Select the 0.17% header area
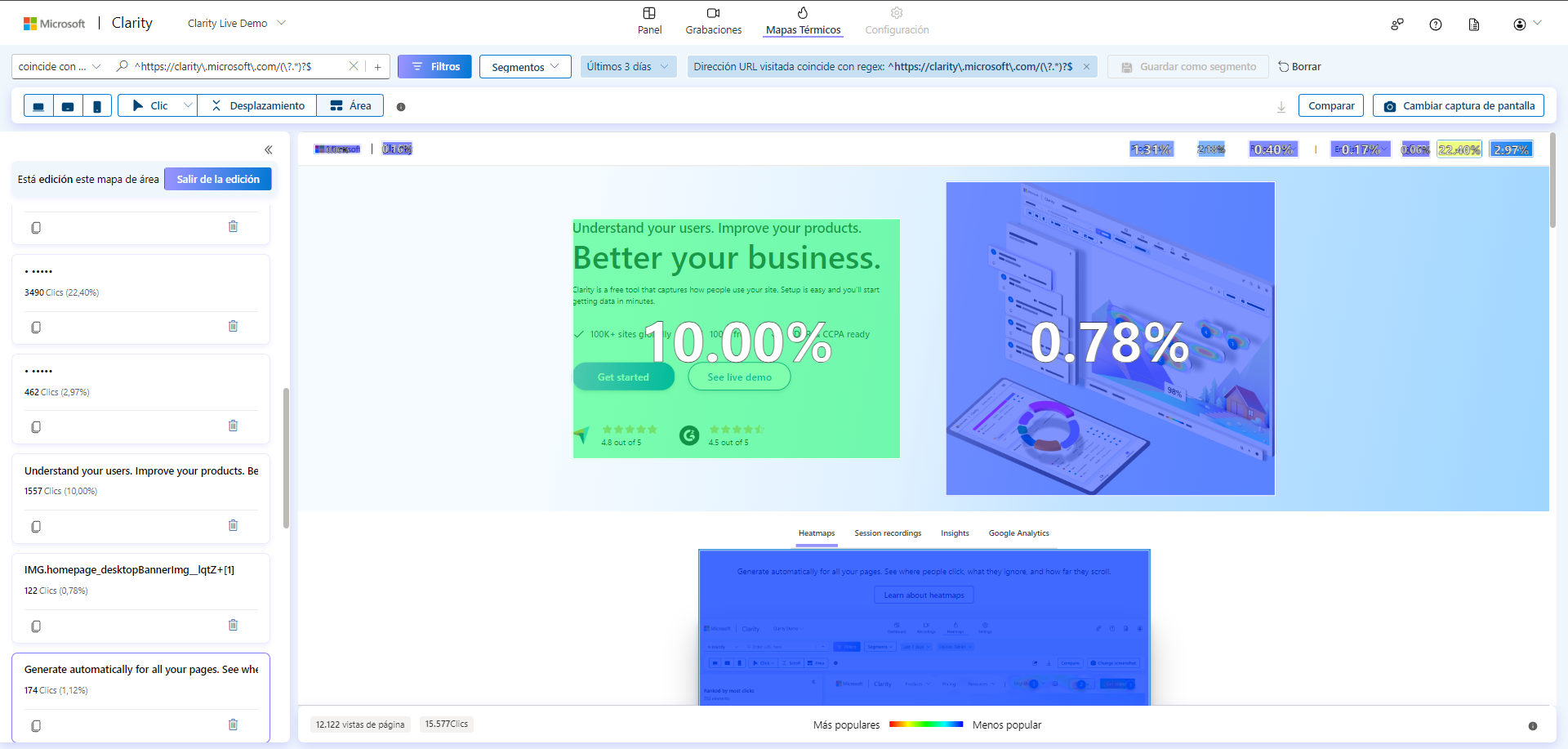The height and width of the screenshot is (749, 1568). pos(1361,149)
